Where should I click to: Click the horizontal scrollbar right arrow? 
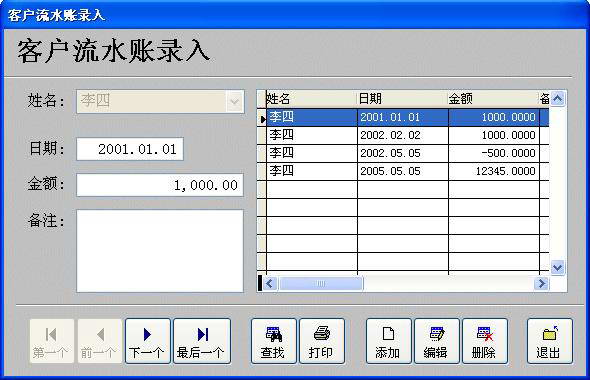pyautogui.click(x=541, y=283)
